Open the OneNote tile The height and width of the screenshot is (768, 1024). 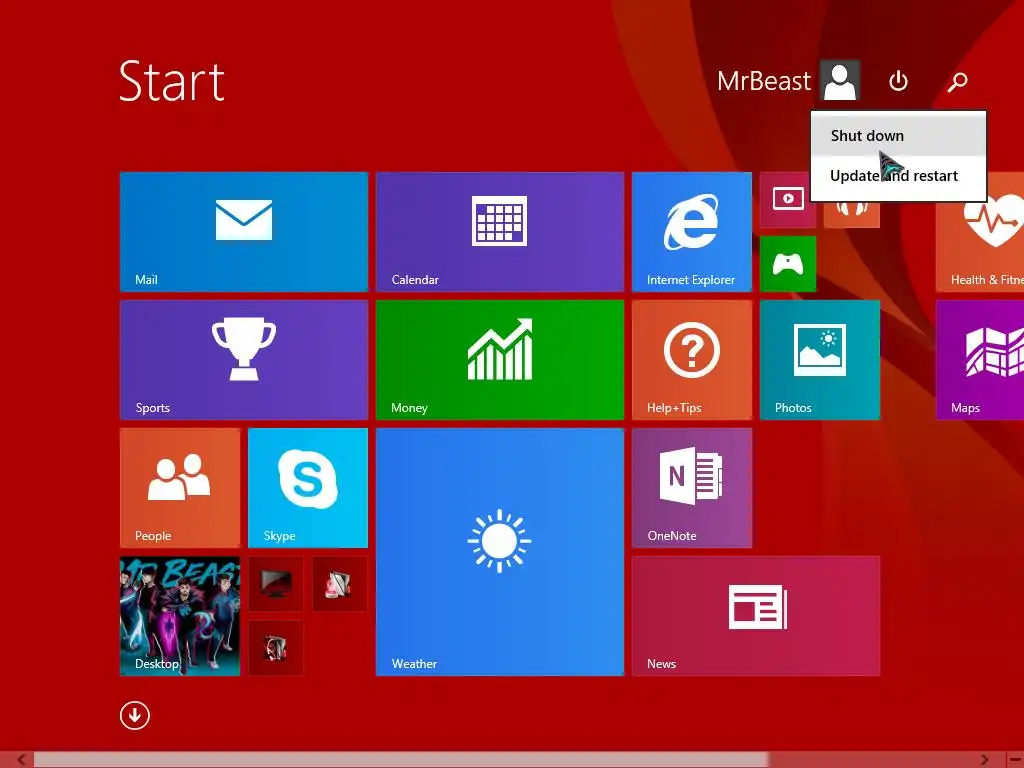[692, 488]
